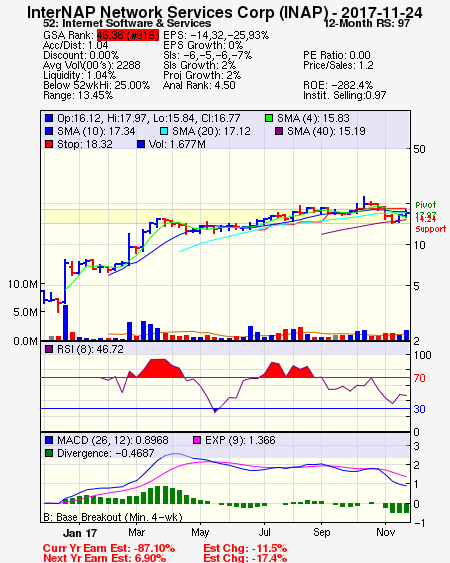
Task: Click the Vol: 1.677M label
Action: coord(177,144)
